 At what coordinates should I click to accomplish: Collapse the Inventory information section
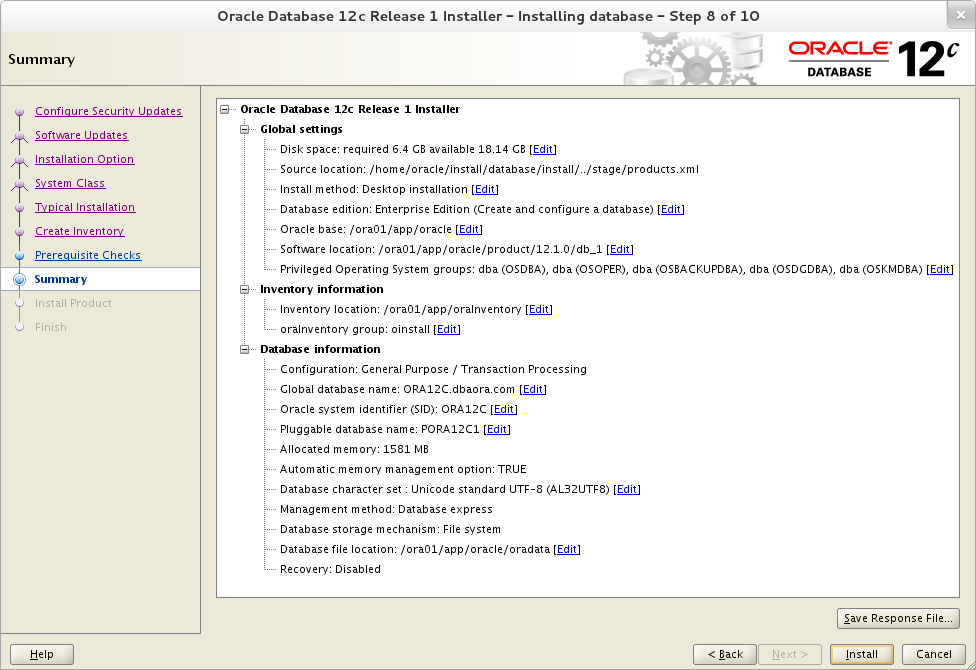(245, 290)
